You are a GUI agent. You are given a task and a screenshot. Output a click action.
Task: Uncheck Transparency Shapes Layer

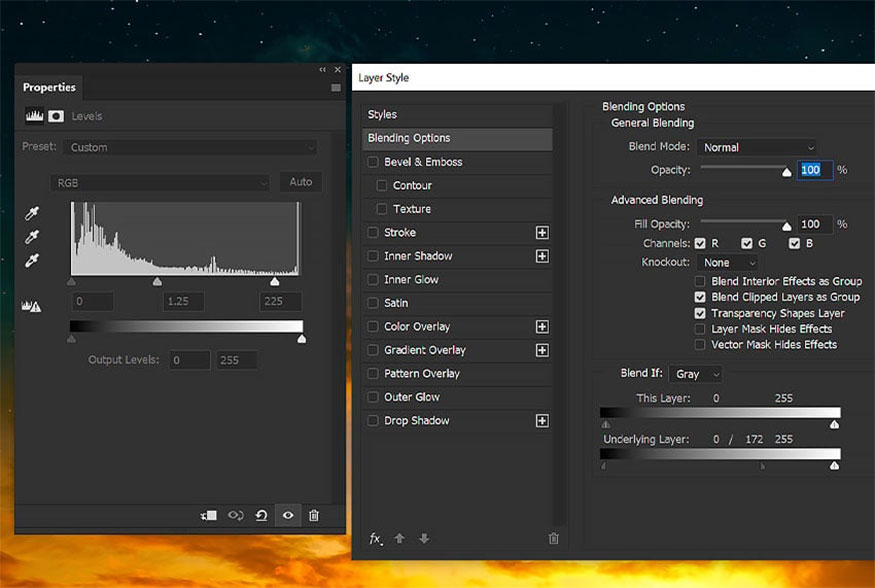click(x=700, y=314)
